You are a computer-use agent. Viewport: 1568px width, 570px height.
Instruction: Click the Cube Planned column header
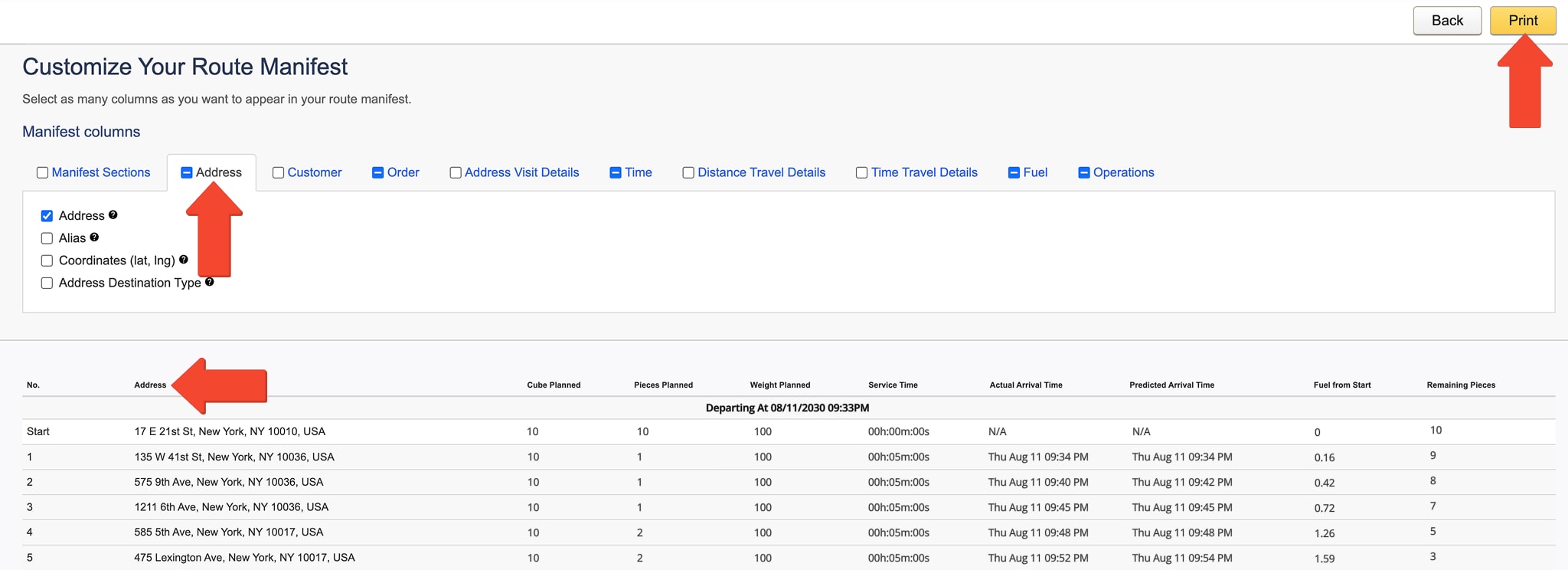[x=554, y=385]
